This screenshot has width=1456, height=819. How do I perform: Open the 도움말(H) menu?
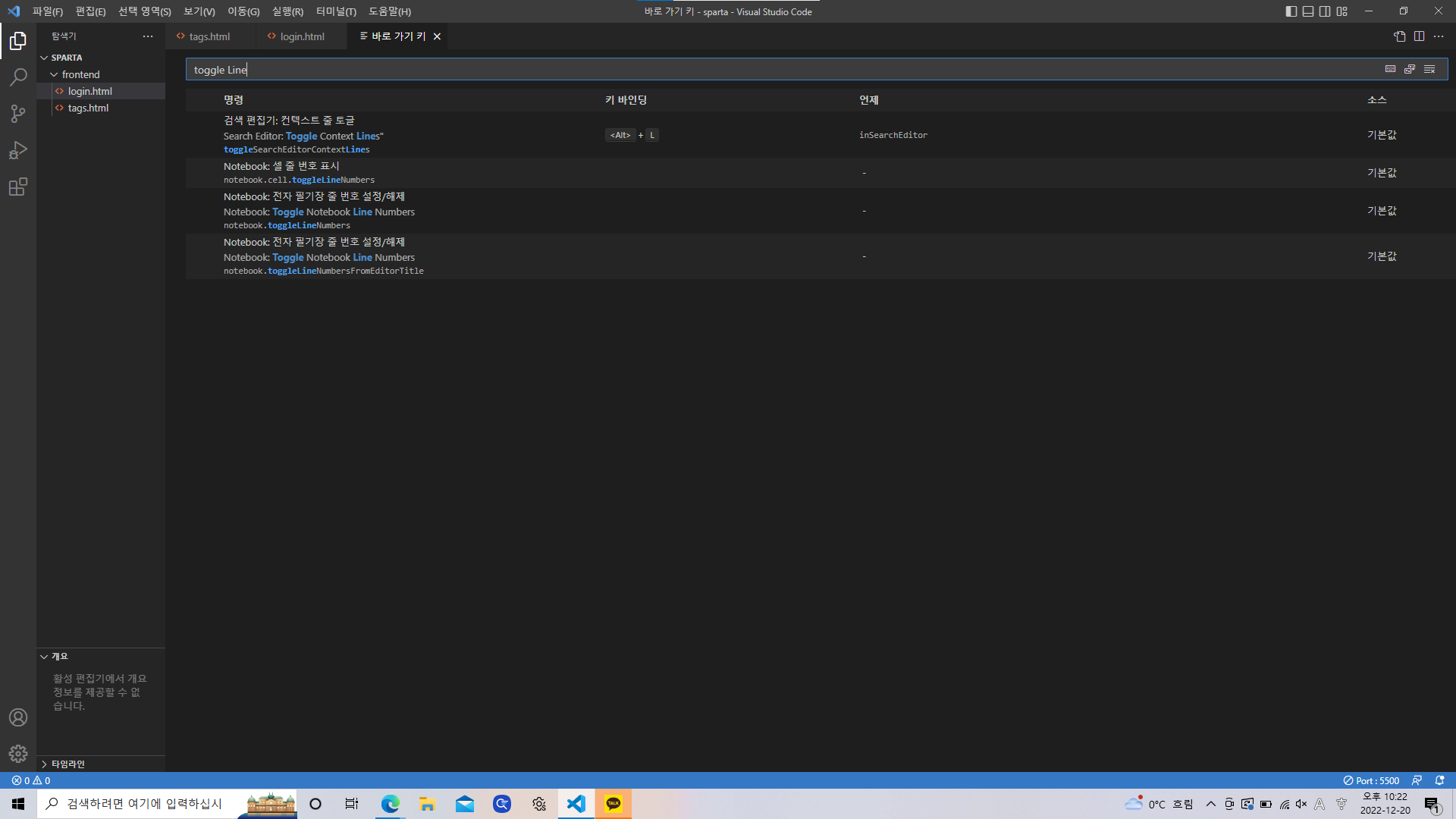click(x=390, y=11)
